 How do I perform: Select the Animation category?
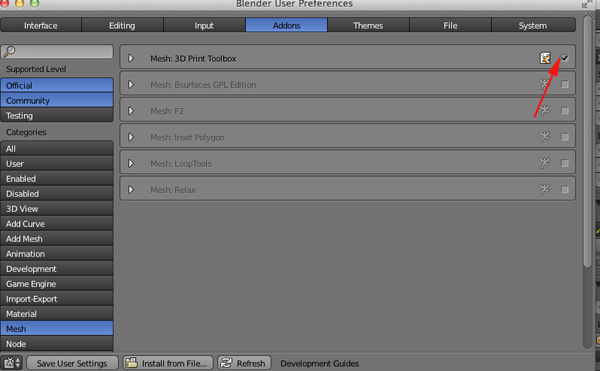pyautogui.click(x=57, y=254)
